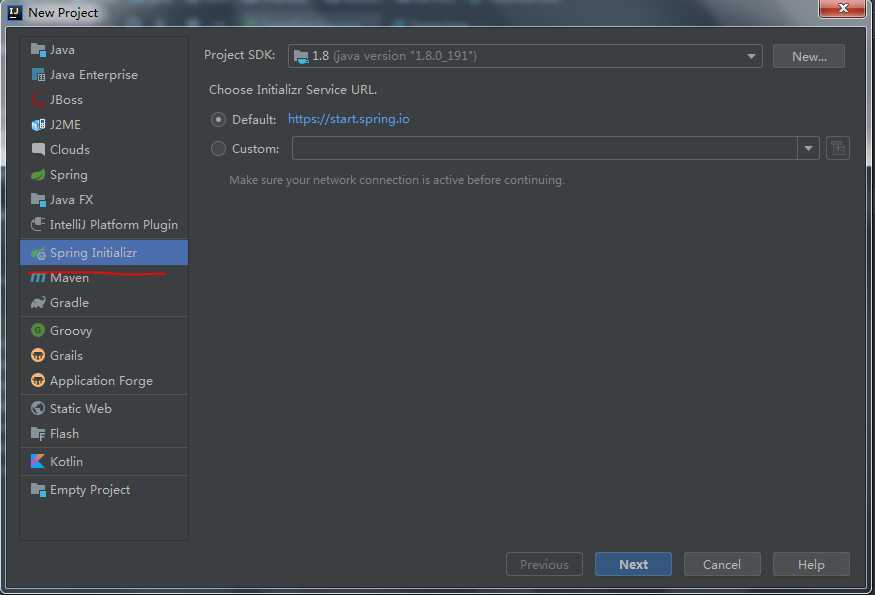Click the Next button
This screenshot has height=595, width=875.
pos(633,564)
